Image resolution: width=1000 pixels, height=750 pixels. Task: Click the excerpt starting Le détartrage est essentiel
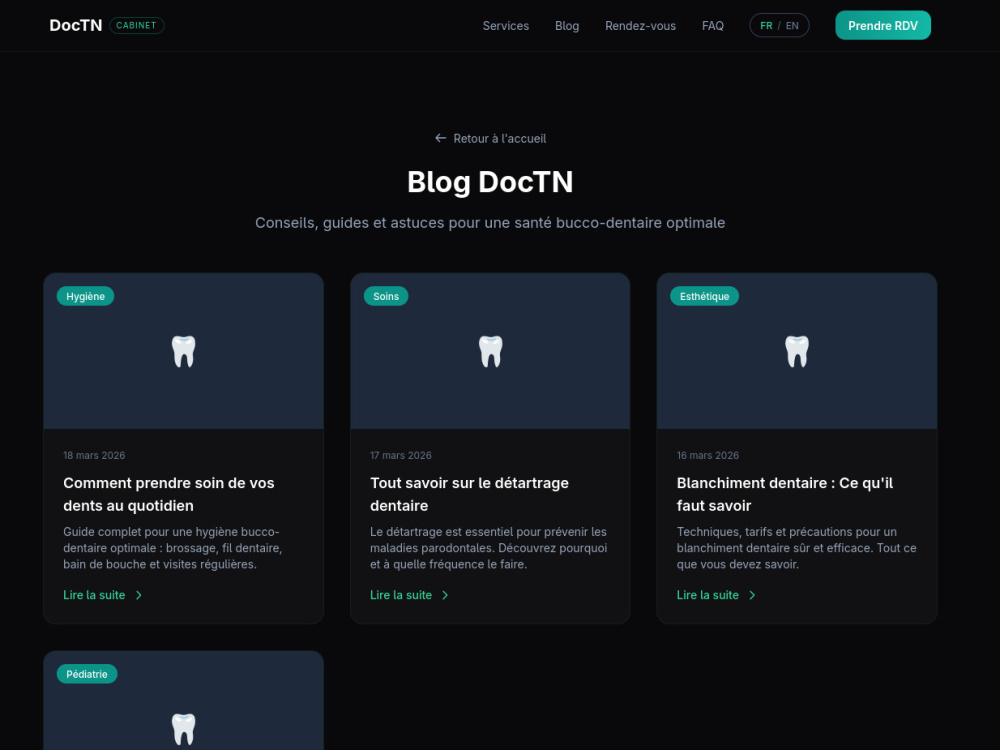click(x=489, y=548)
